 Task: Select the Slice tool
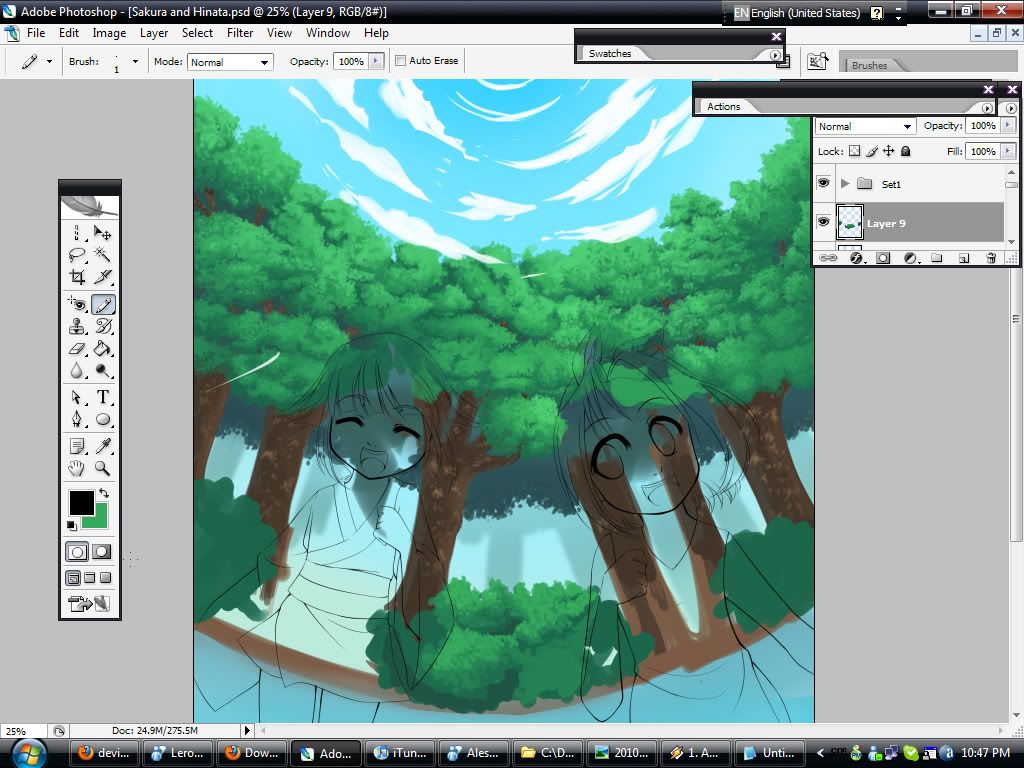coord(103,277)
